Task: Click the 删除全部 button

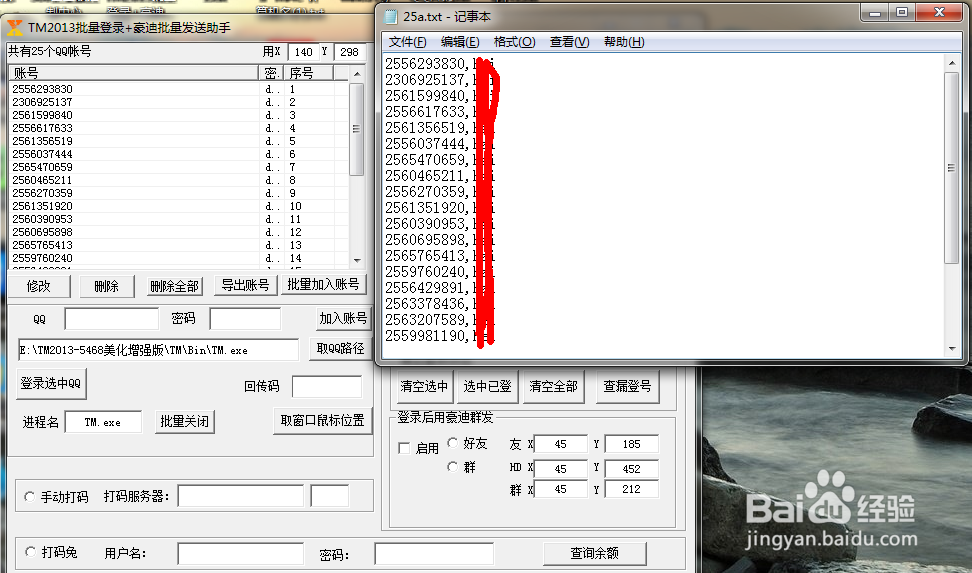Action: point(174,286)
